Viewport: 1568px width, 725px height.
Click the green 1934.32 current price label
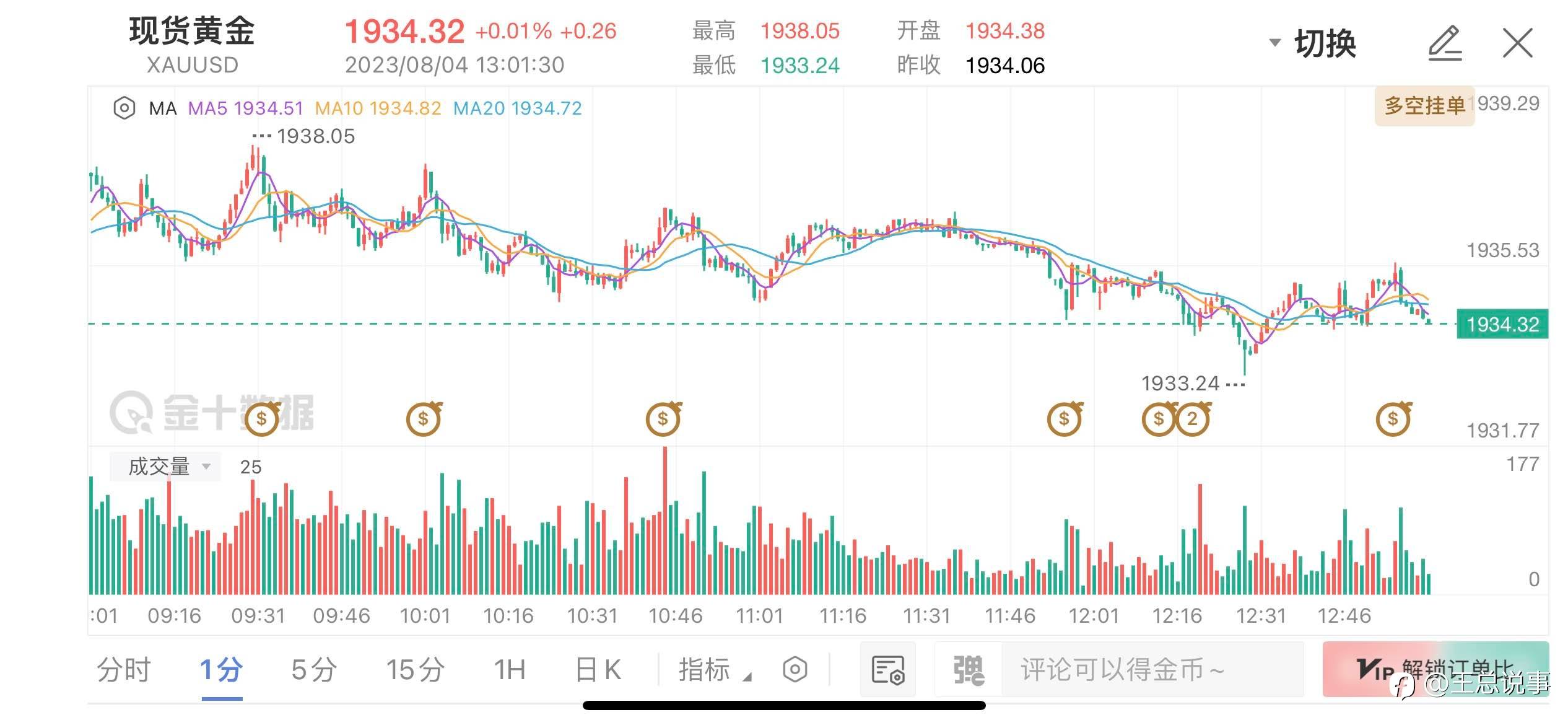pos(1502,324)
